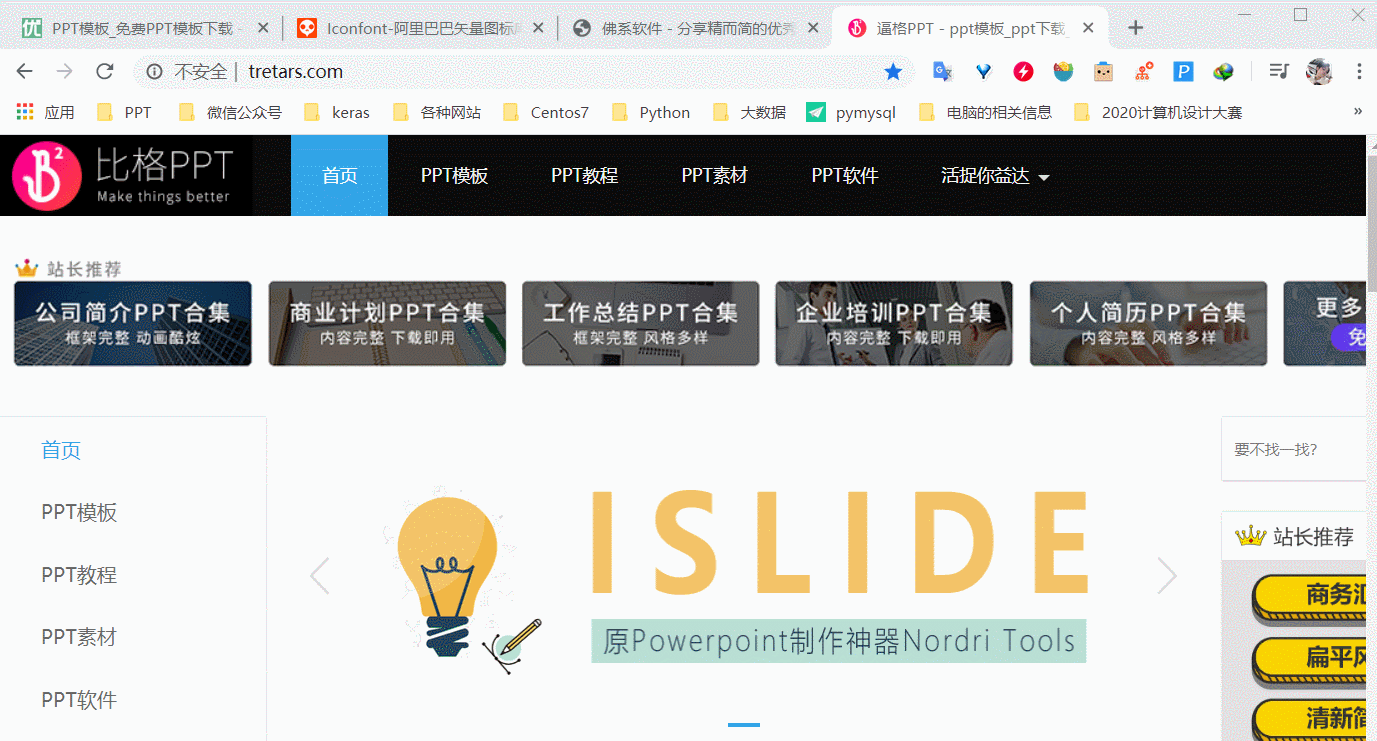Open the 公司简介PPT合集 banner
This screenshot has height=741, width=1377.
(133, 323)
